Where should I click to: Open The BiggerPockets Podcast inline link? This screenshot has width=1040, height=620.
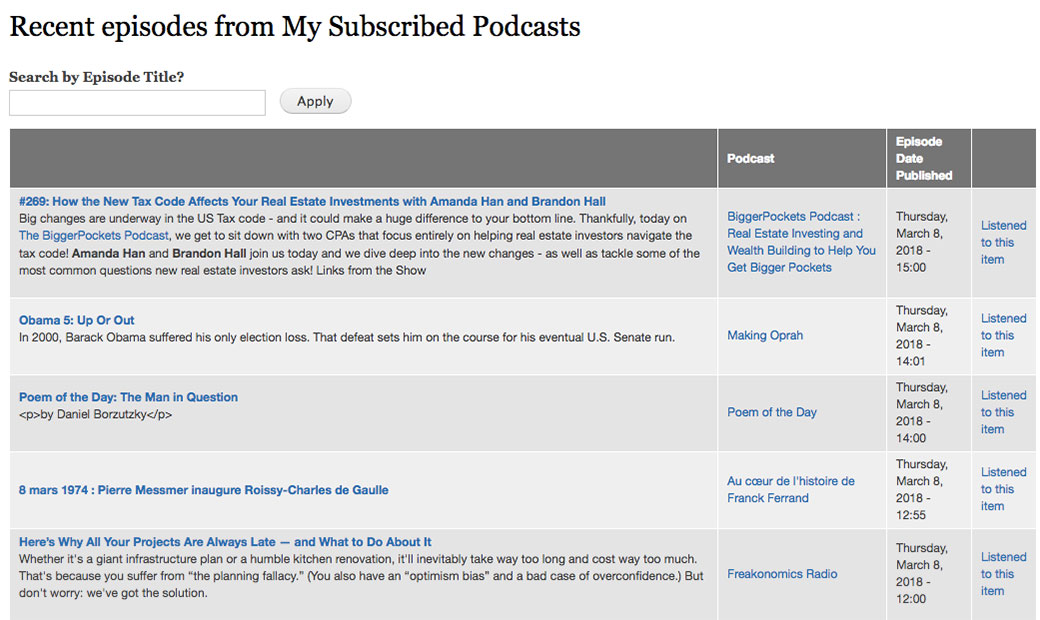(x=94, y=235)
